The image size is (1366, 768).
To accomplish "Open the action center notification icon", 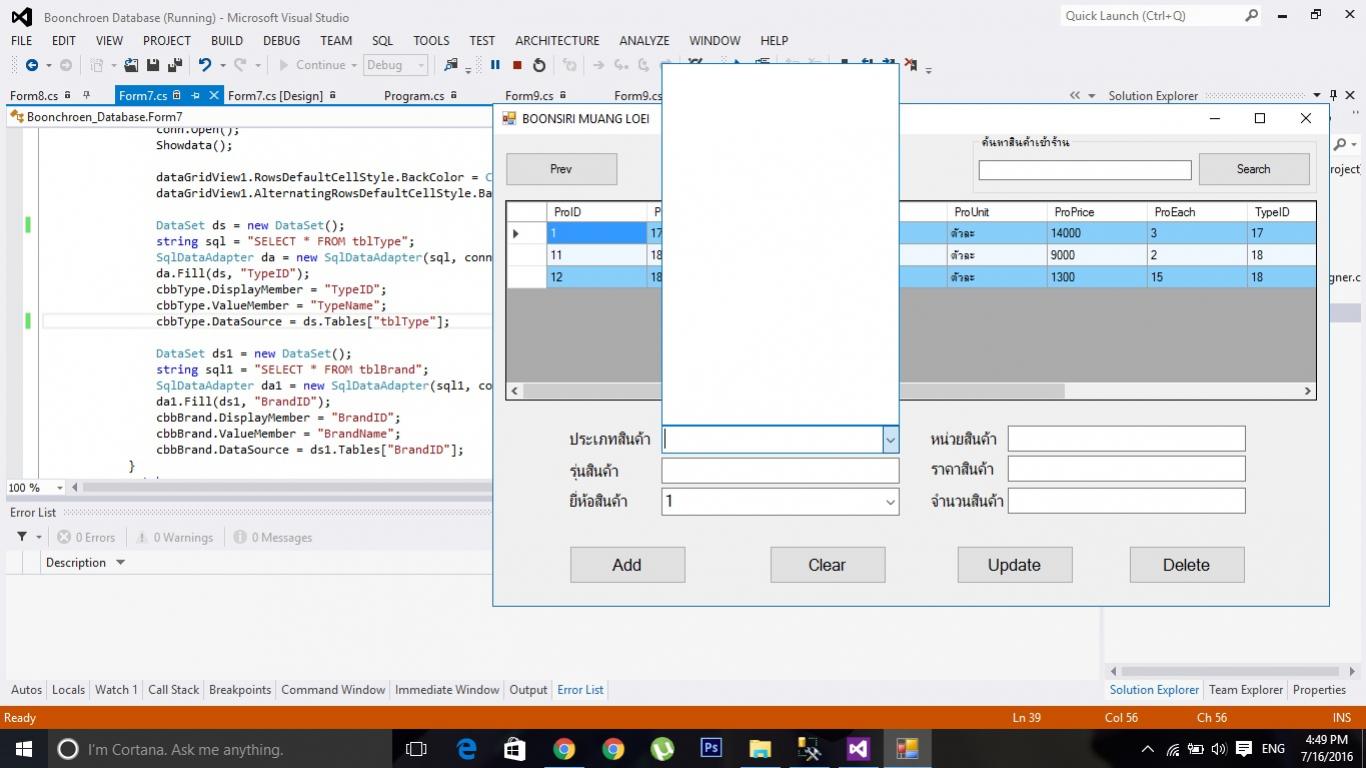I will click(x=1244, y=749).
